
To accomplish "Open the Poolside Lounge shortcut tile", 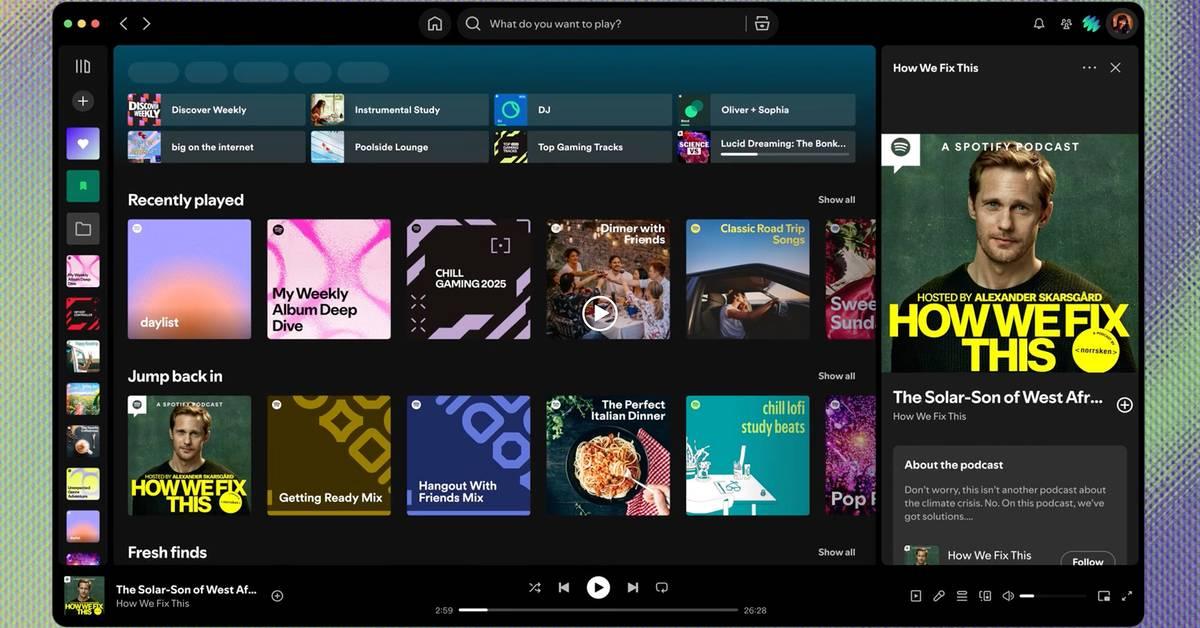I will [400, 147].
